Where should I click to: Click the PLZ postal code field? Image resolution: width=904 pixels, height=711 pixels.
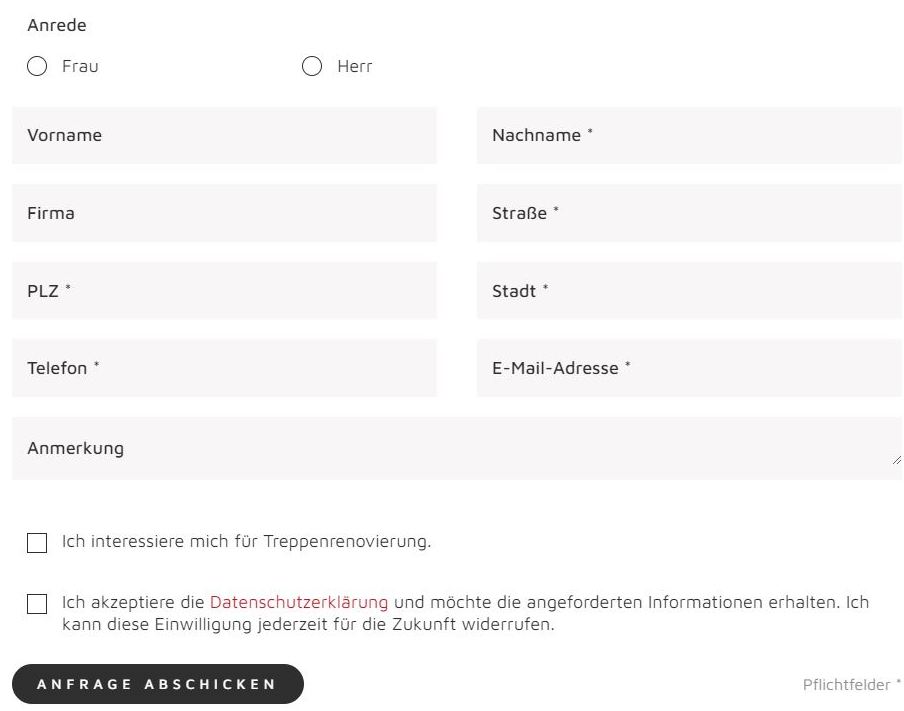pyautogui.click(x=224, y=291)
